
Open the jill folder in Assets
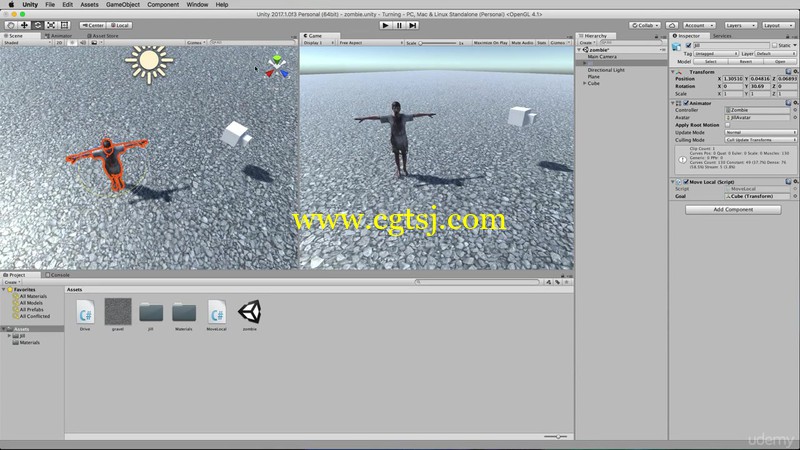(151, 312)
